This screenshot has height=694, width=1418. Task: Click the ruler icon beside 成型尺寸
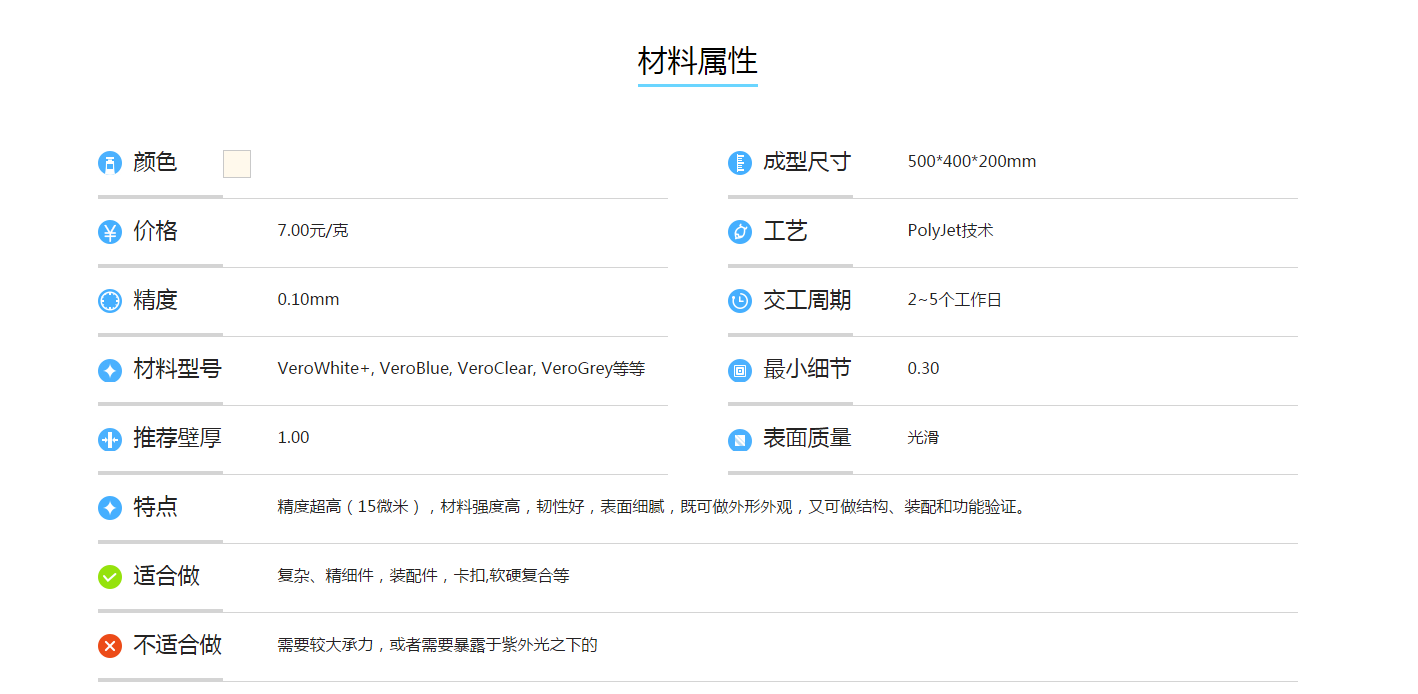coord(740,163)
